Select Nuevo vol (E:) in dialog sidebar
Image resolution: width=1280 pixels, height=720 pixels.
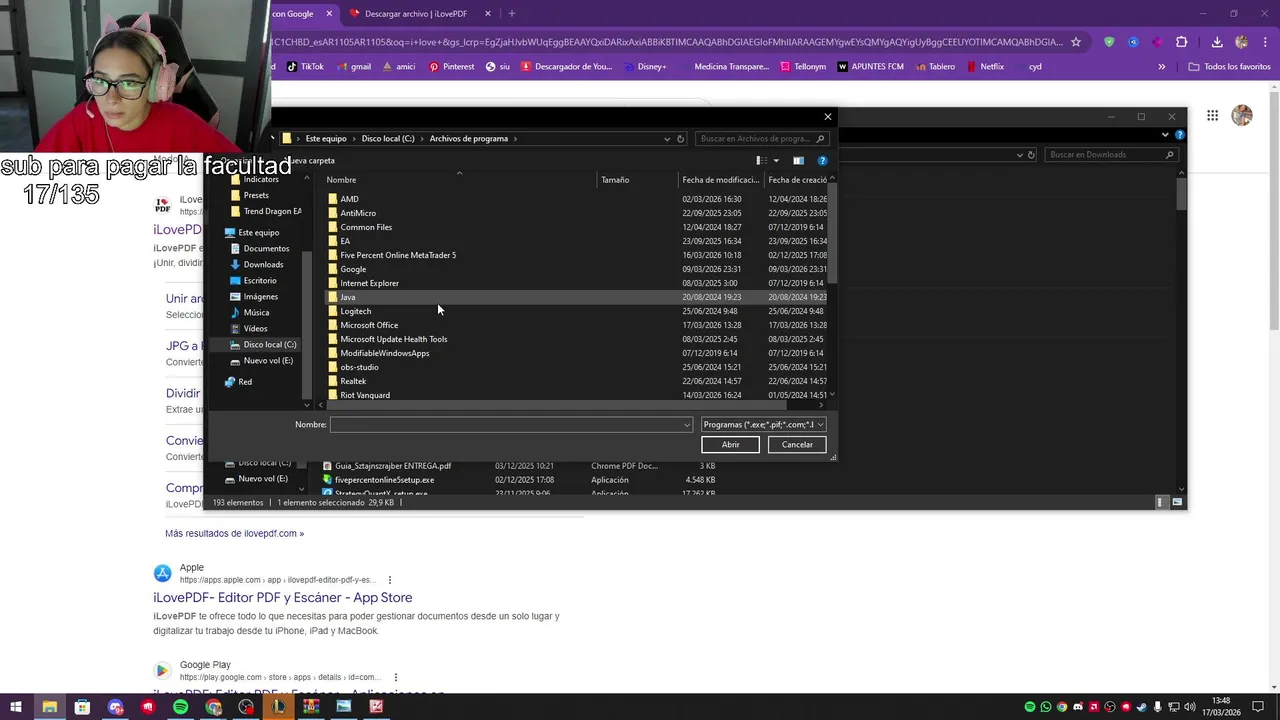pos(268,361)
